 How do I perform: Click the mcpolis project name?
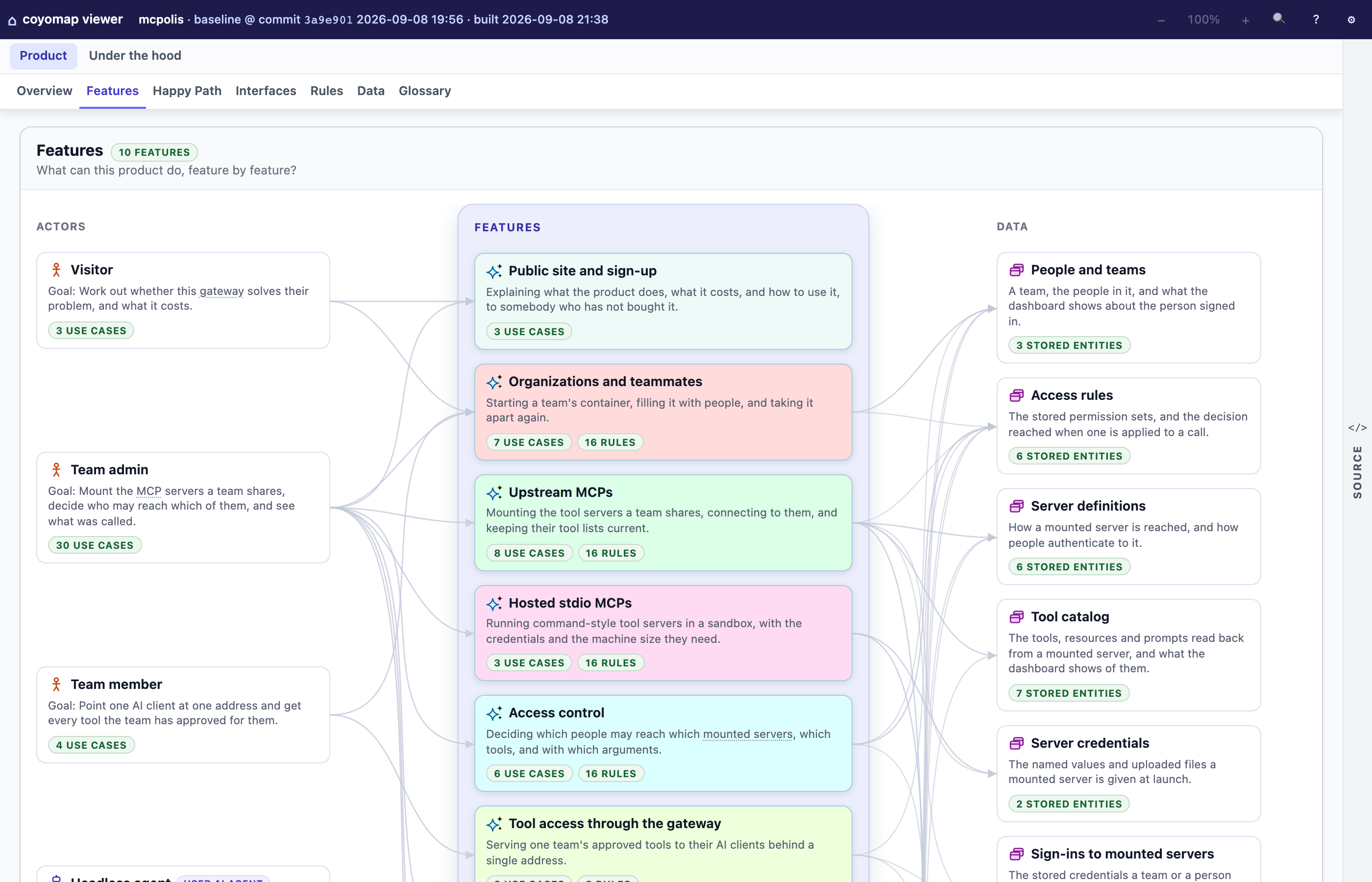pos(161,20)
